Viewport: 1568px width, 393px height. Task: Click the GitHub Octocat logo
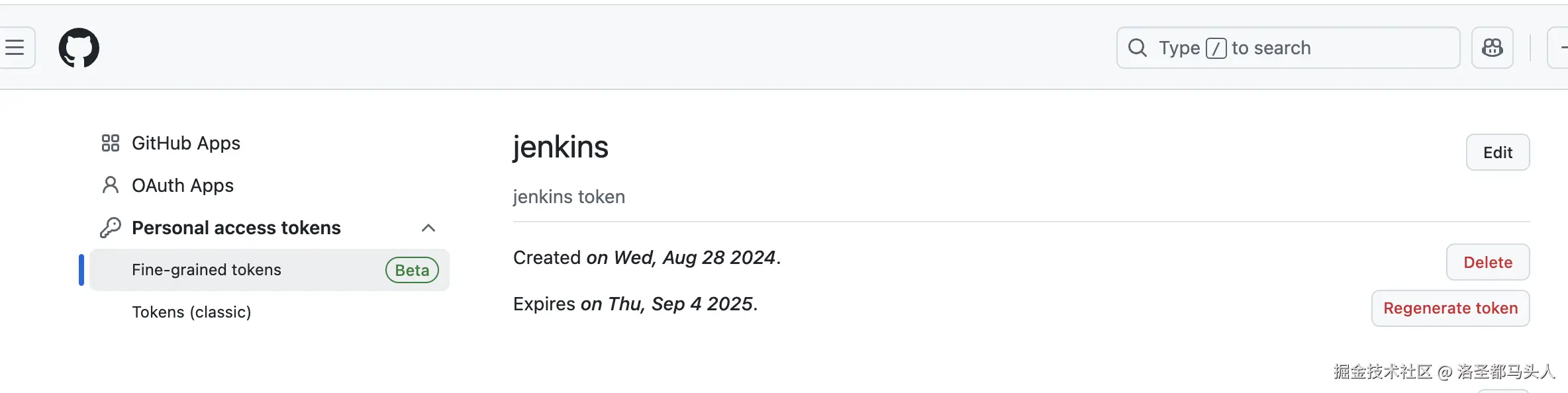coord(79,48)
